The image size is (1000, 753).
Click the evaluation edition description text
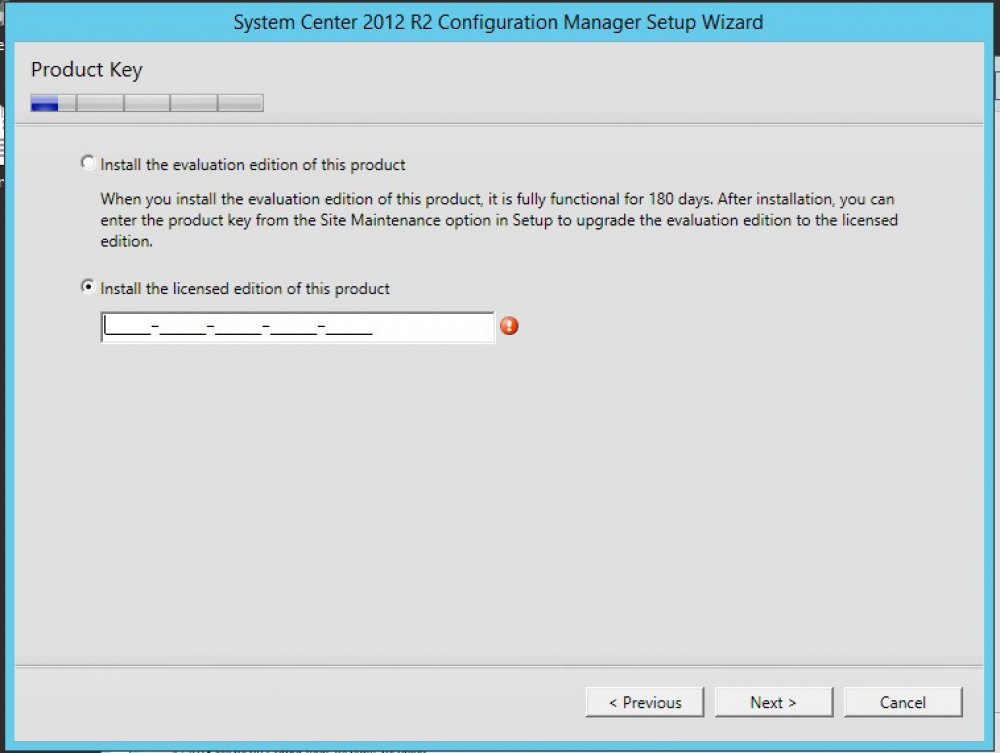tap(499, 220)
